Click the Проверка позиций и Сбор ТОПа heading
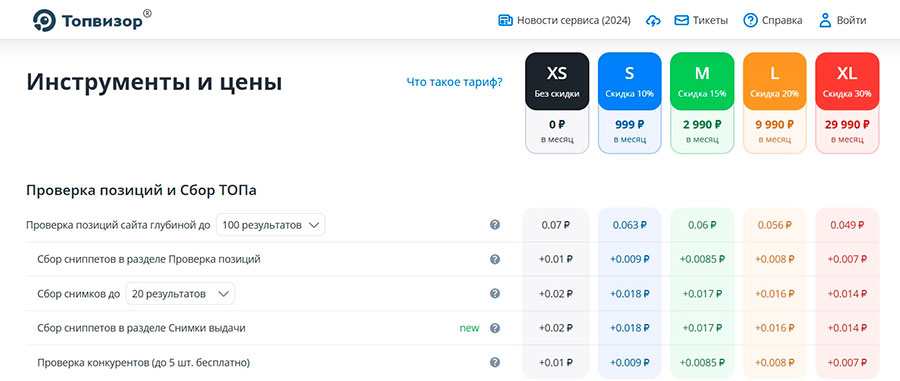The image size is (900, 381). [141, 191]
